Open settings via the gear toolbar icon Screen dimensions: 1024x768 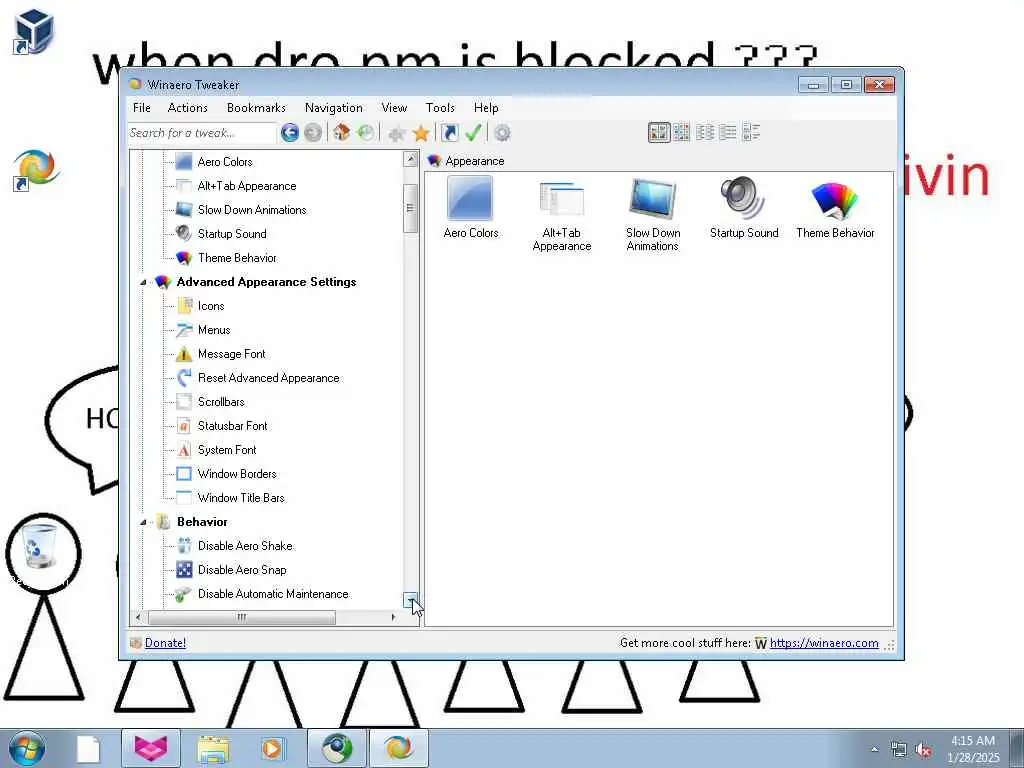(x=502, y=133)
